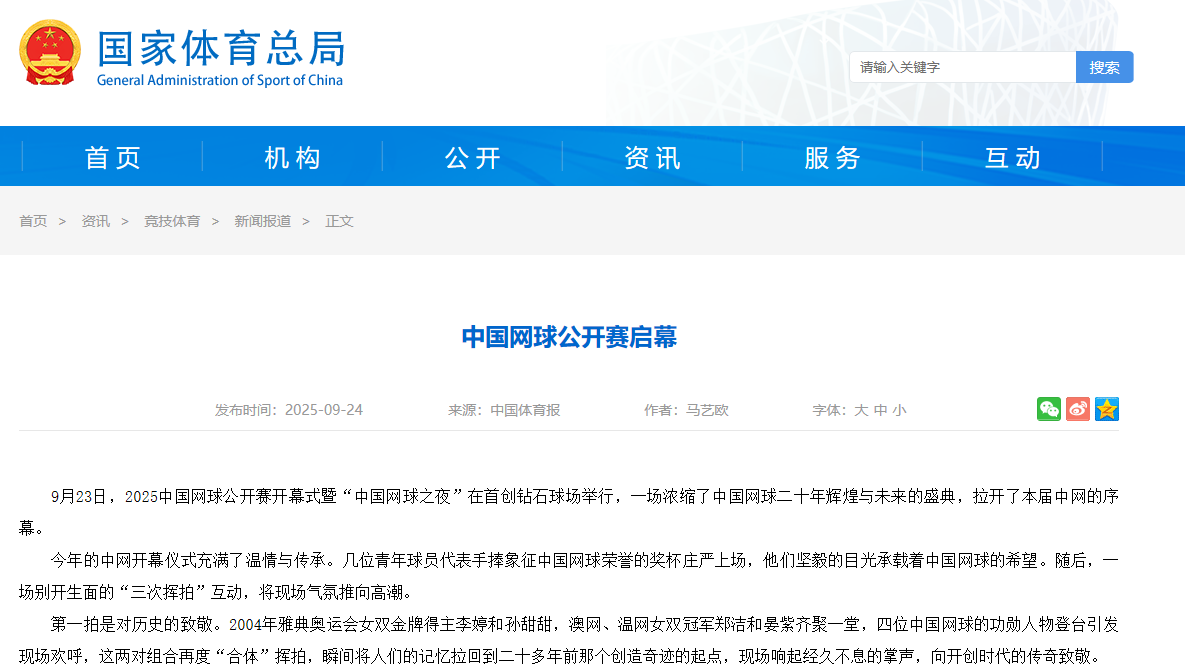
Task: Set font size to small 小
Action: pyautogui.click(x=899, y=410)
